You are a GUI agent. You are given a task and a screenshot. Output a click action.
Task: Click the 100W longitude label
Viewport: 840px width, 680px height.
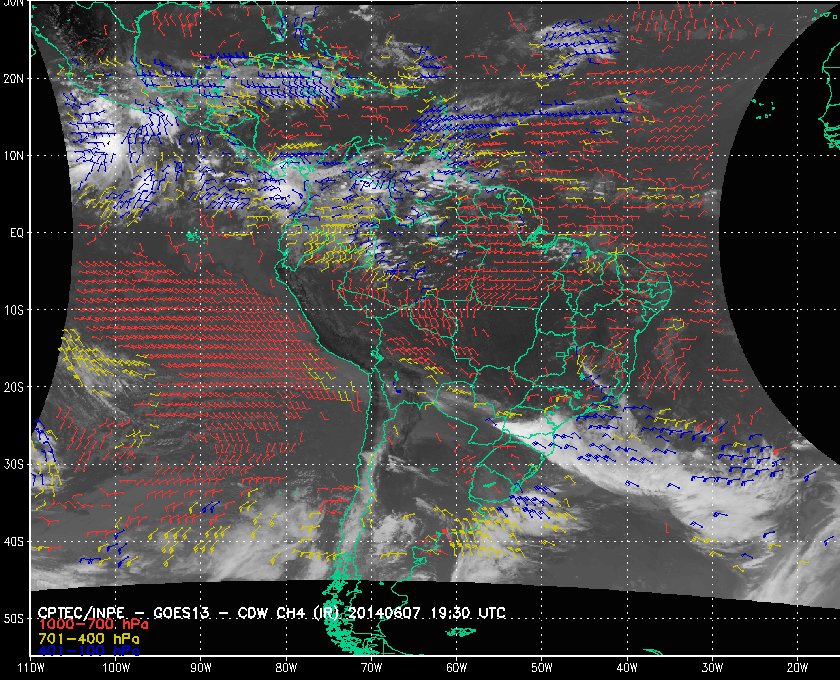(x=116, y=668)
